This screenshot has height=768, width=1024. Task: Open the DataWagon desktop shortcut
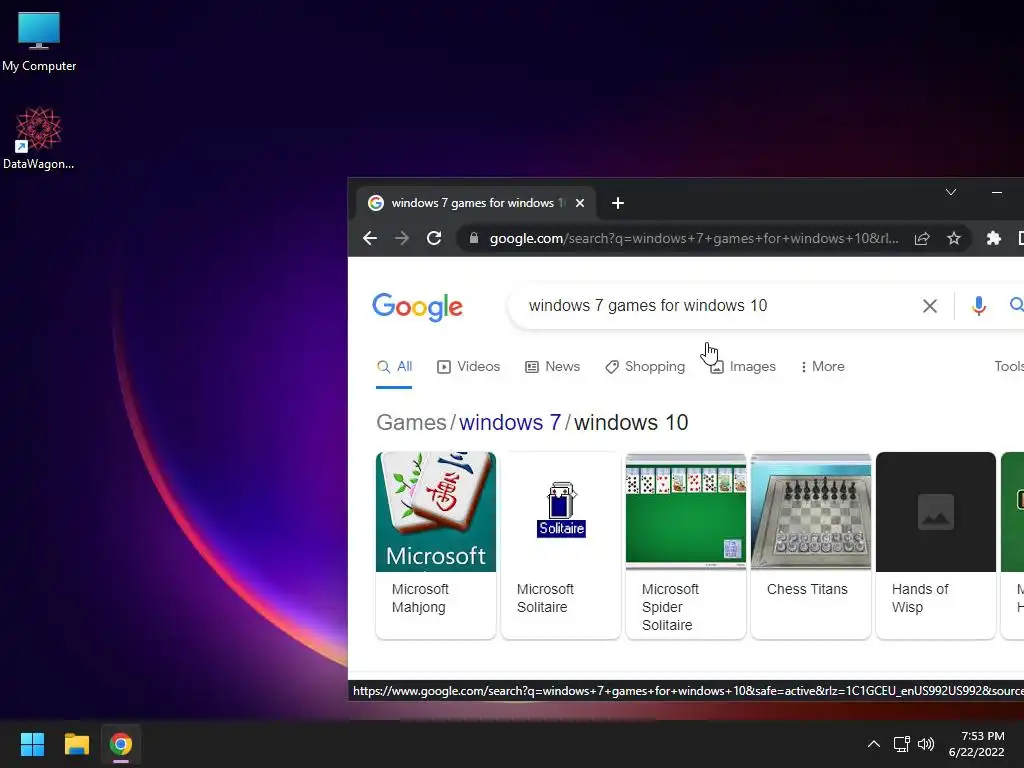pos(38,138)
